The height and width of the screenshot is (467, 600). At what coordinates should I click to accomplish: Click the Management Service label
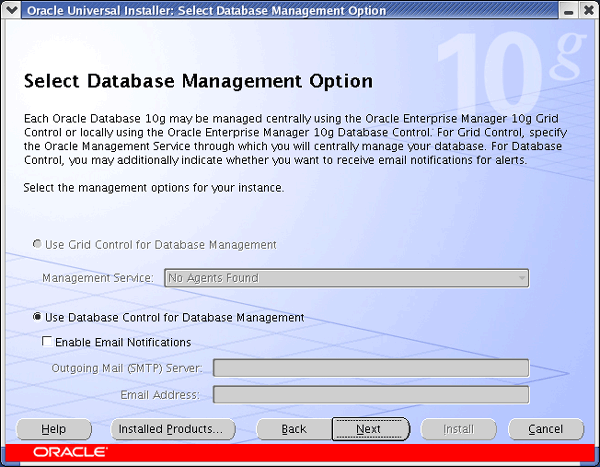pos(98,279)
